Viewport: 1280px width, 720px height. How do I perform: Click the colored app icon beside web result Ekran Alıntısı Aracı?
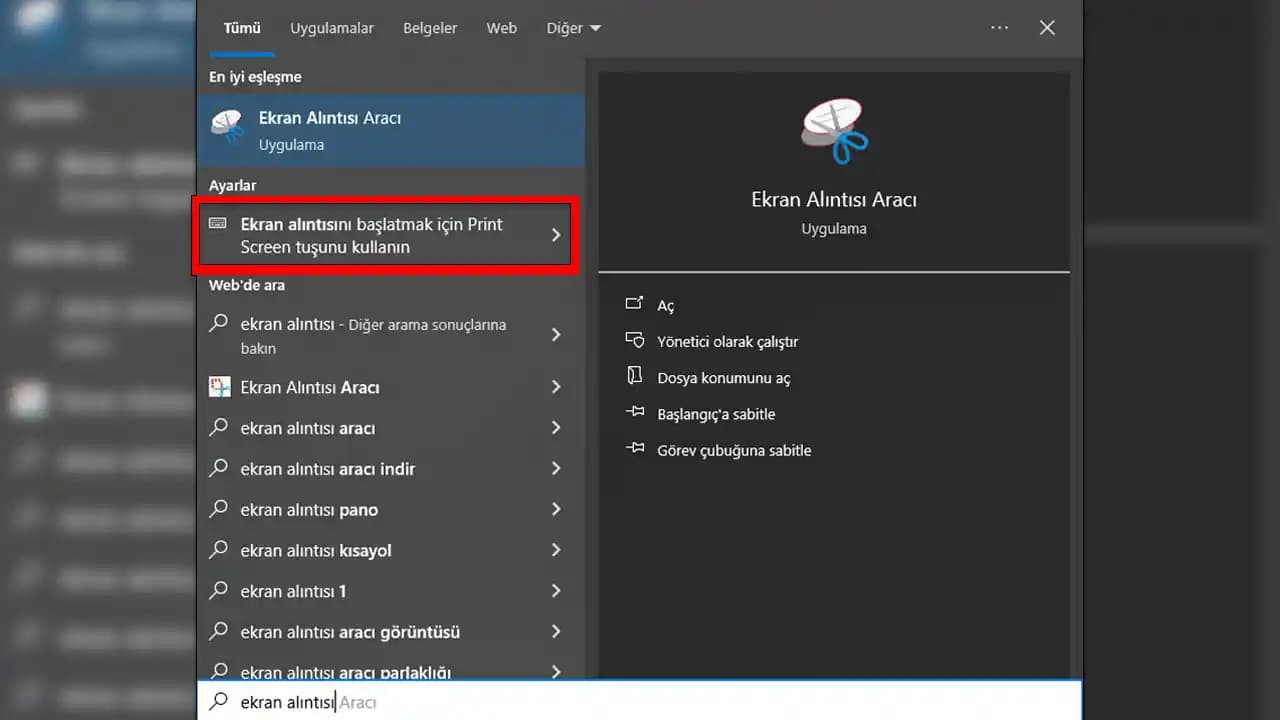[219, 387]
